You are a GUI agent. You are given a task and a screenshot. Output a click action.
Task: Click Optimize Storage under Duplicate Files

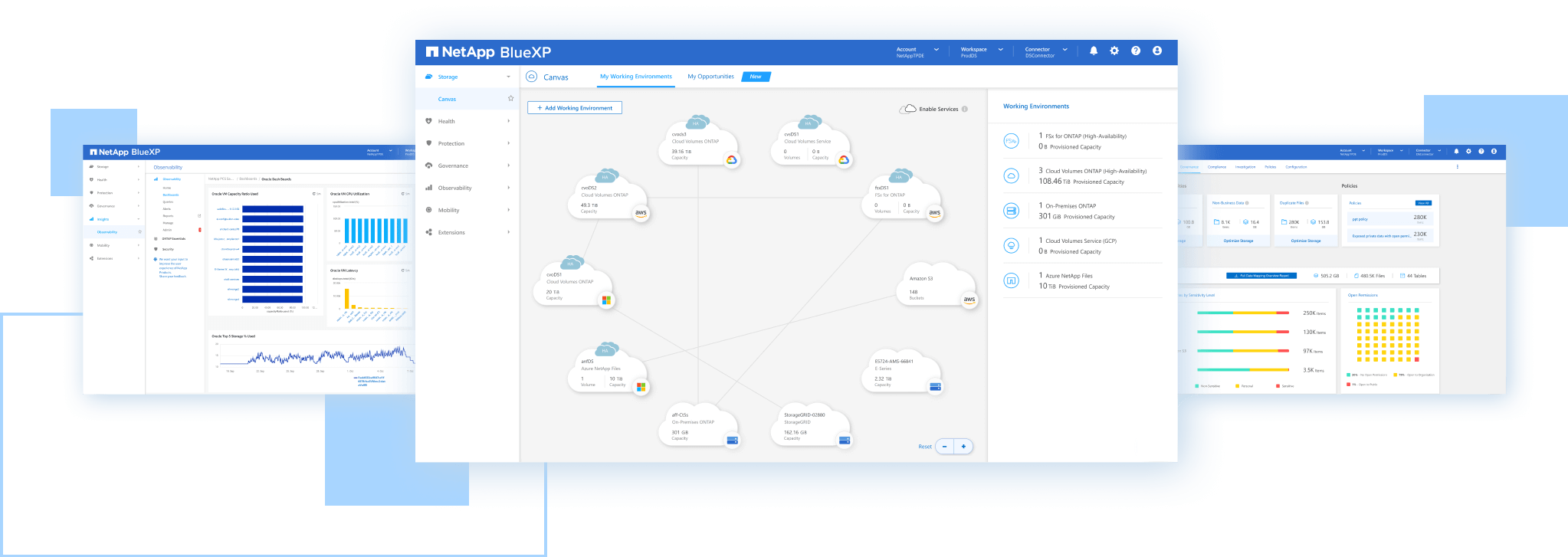tap(1306, 241)
